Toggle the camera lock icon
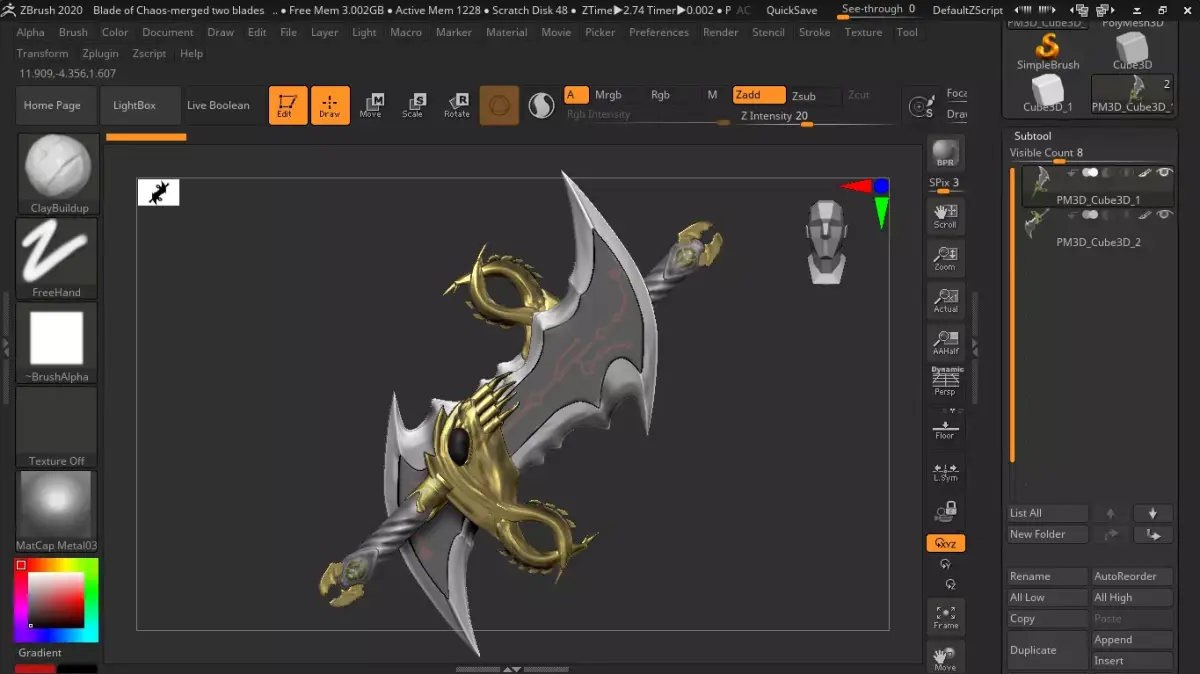The width and height of the screenshot is (1200, 674). [x=945, y=513]
